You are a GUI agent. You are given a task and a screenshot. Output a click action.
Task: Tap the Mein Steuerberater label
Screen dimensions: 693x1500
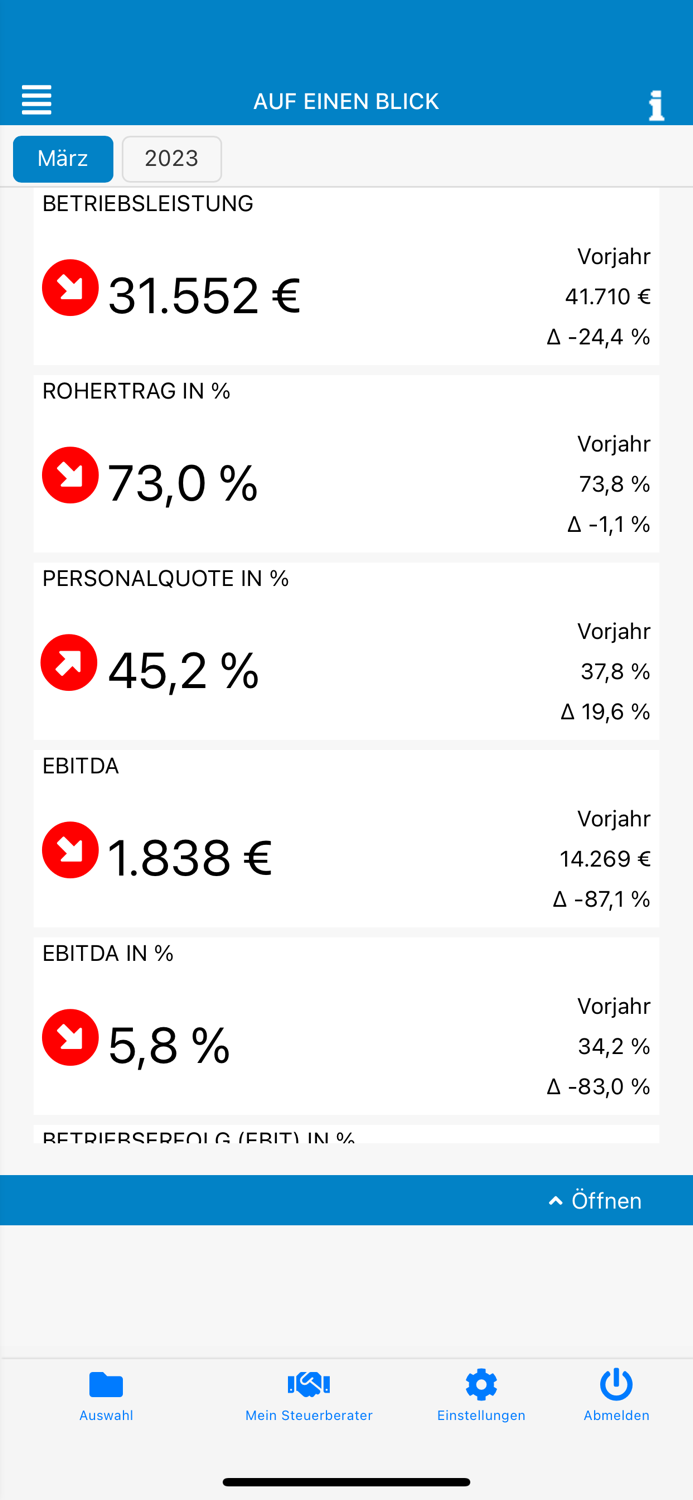[x=308, y=1415]
